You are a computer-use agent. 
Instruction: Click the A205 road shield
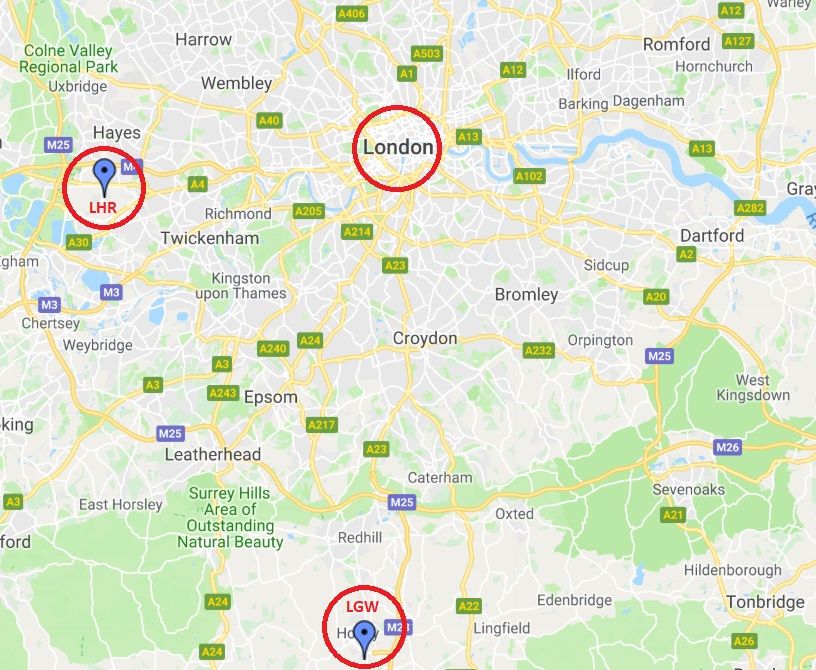click(309, 211)
